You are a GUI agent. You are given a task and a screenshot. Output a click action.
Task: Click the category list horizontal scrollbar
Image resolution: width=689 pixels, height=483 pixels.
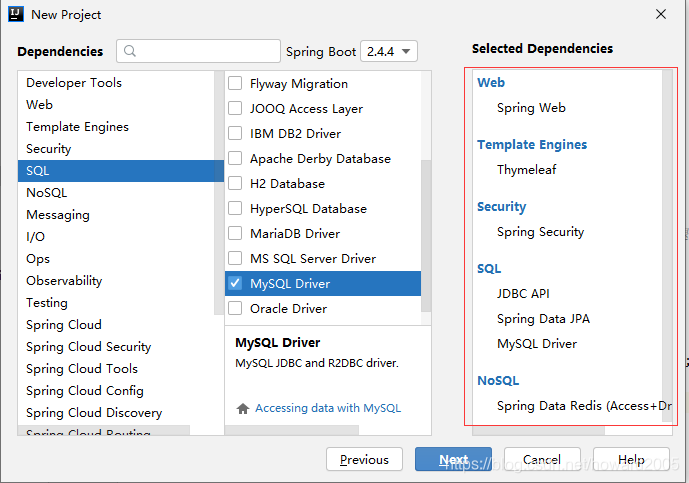click(104, 430)
